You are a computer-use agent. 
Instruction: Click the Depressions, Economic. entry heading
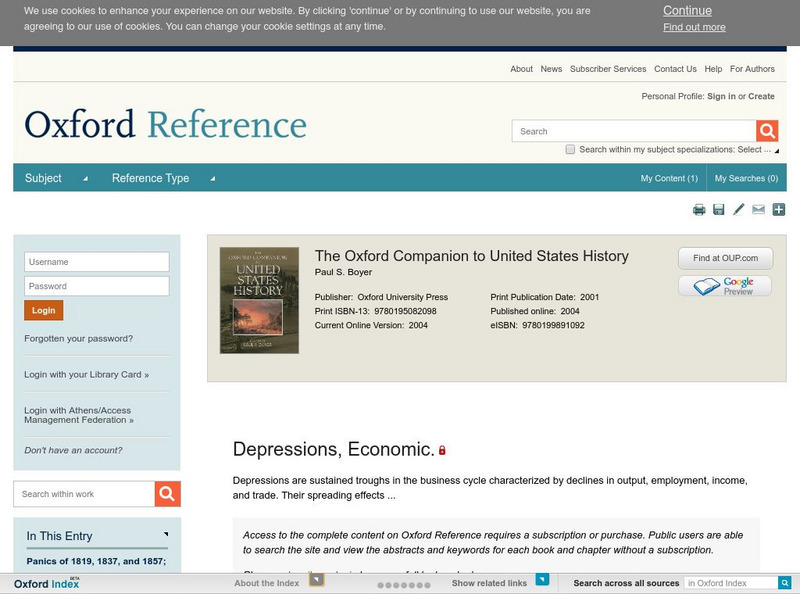[333, 449]
